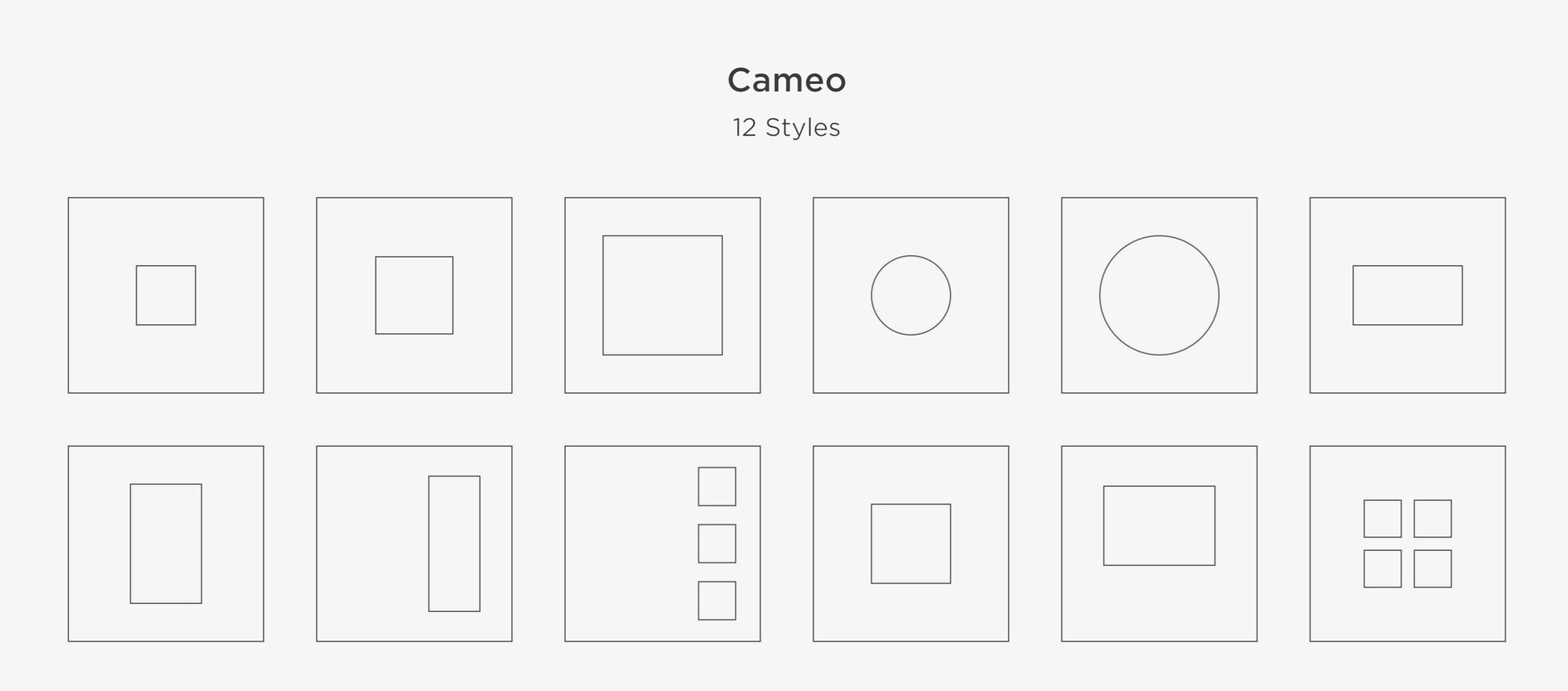Click bottom-left square of four-square grid style
Viewport: 1568px width, 691px height.
point(1382,568)
